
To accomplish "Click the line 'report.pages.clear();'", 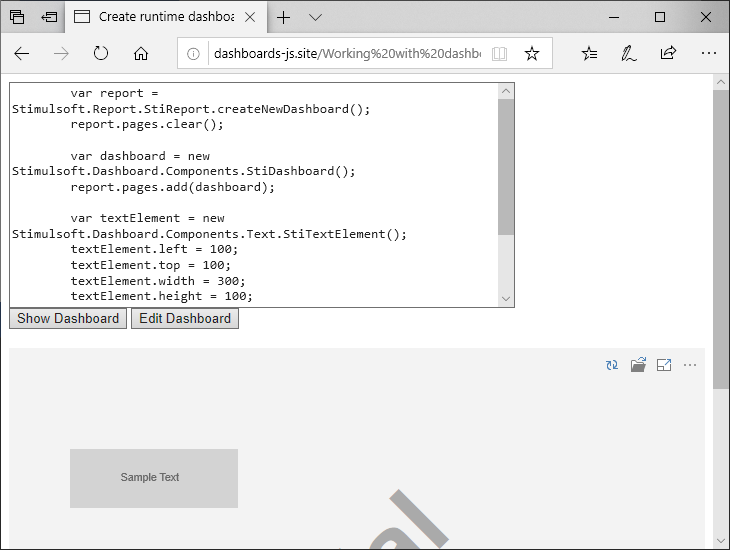I will pos(147,124).
